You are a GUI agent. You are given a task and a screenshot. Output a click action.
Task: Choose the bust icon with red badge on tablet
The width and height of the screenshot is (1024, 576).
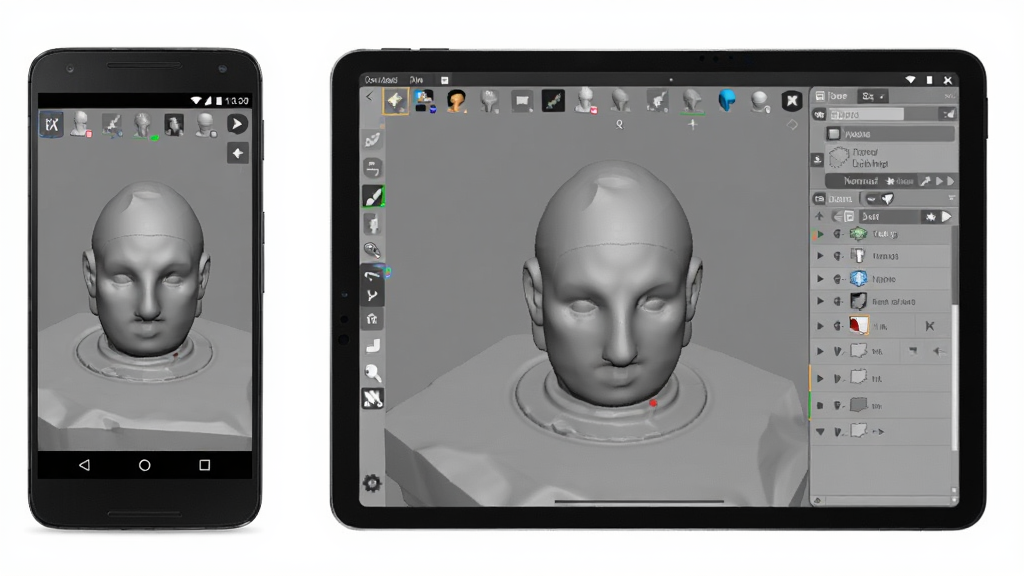tap(586, 101)
